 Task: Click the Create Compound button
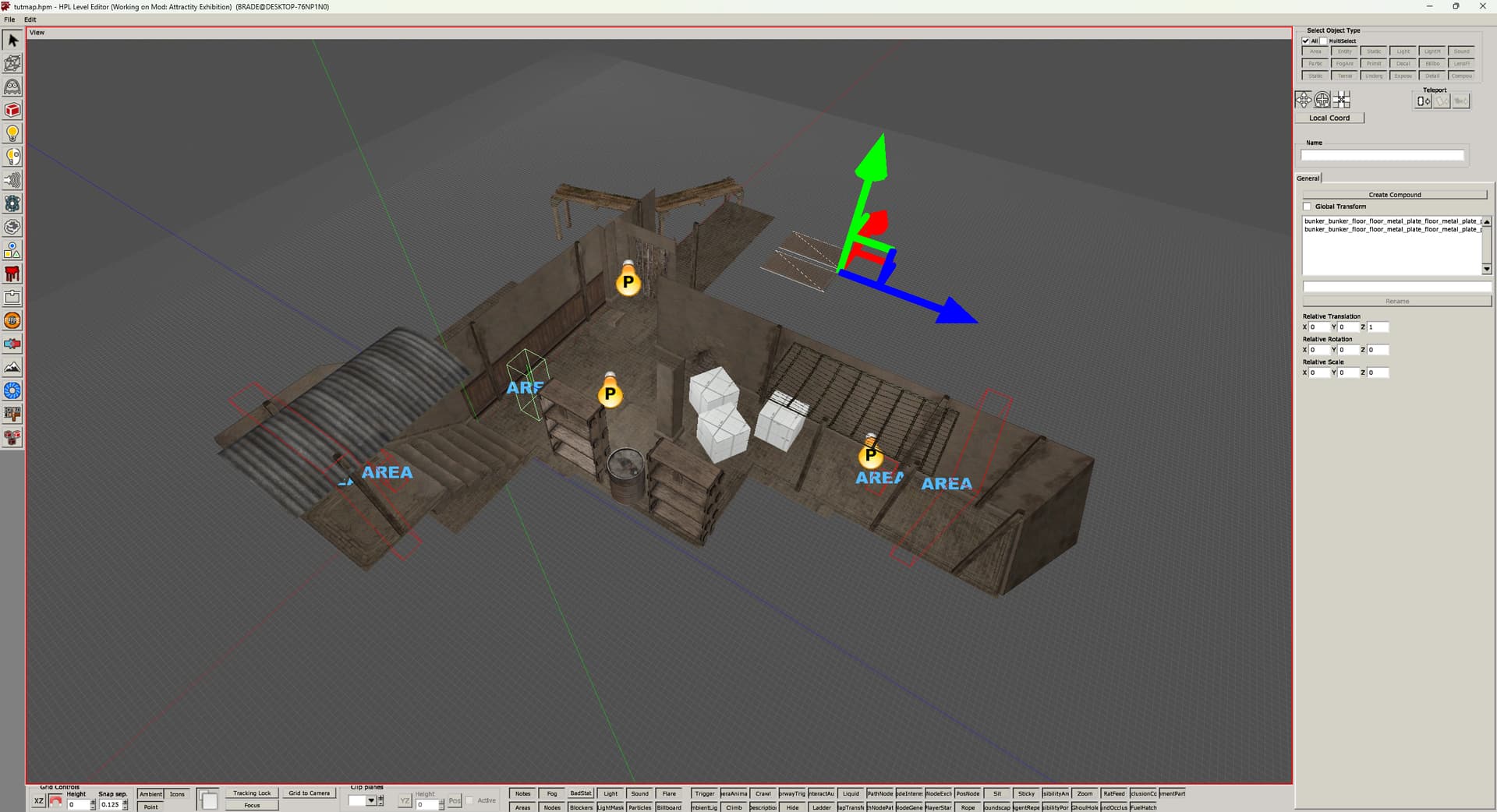[1394, 195]
